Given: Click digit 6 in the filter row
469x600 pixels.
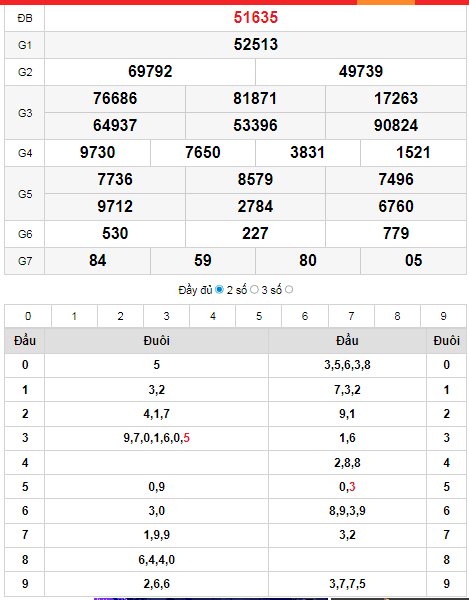Looking at the screenshot, I should tap(305, 316).
